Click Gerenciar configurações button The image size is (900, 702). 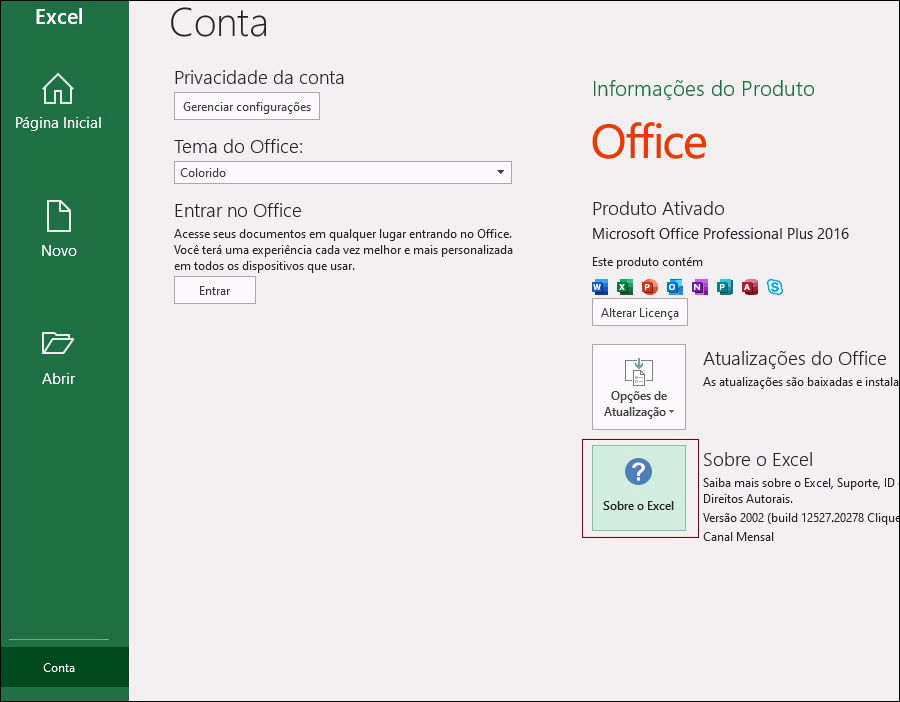point(247,107)
